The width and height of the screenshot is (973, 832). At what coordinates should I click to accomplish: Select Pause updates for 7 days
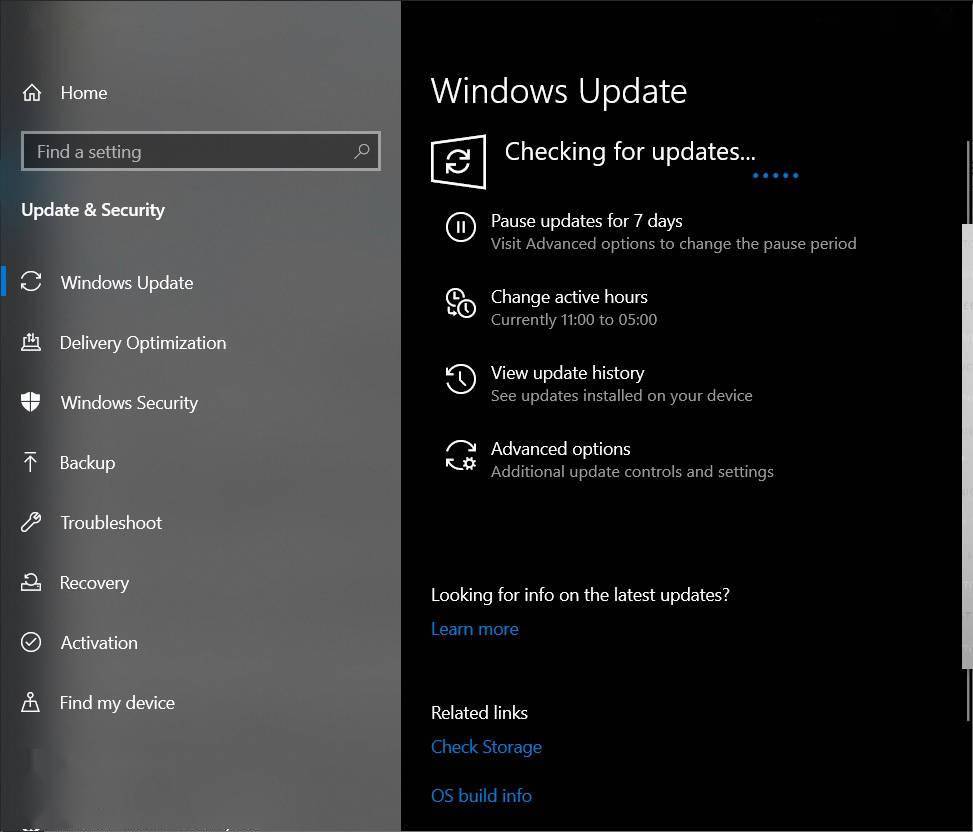(x=586, y=220)
